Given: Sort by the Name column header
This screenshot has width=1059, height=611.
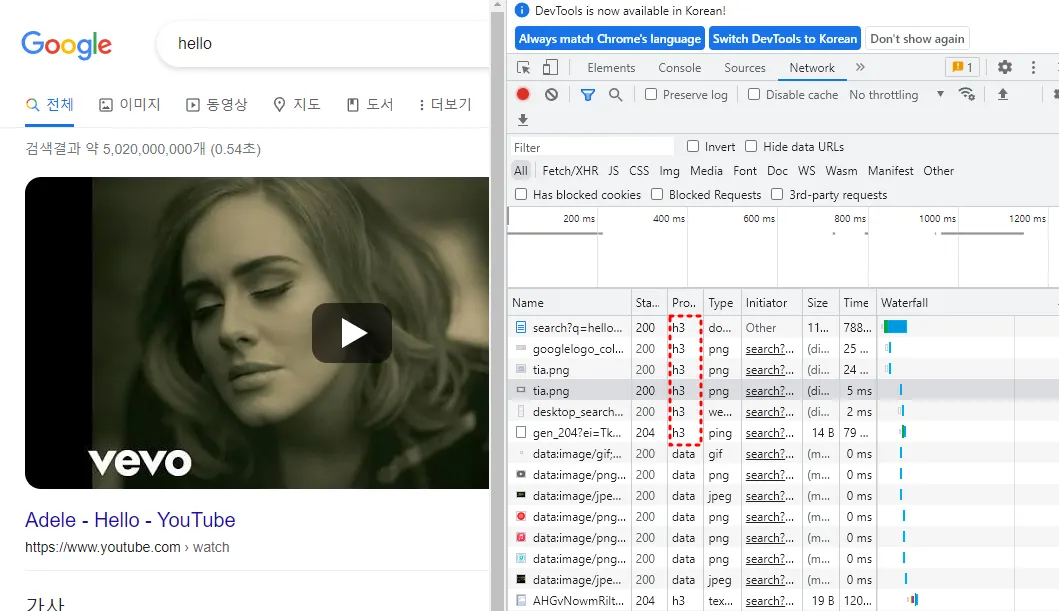Looking at the screenshot, I should pos(569,302).
